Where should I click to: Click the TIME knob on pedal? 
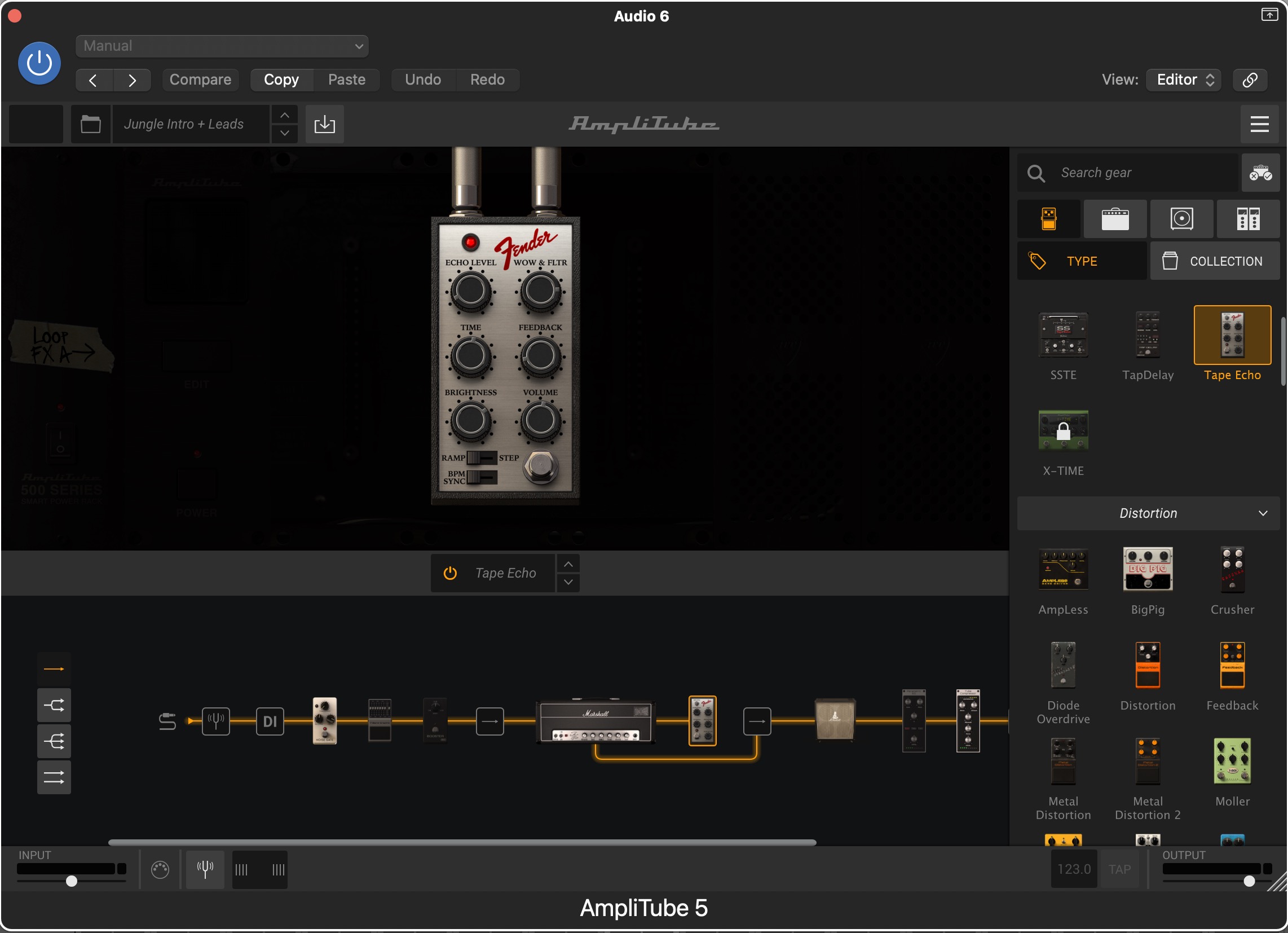[470, 357]
